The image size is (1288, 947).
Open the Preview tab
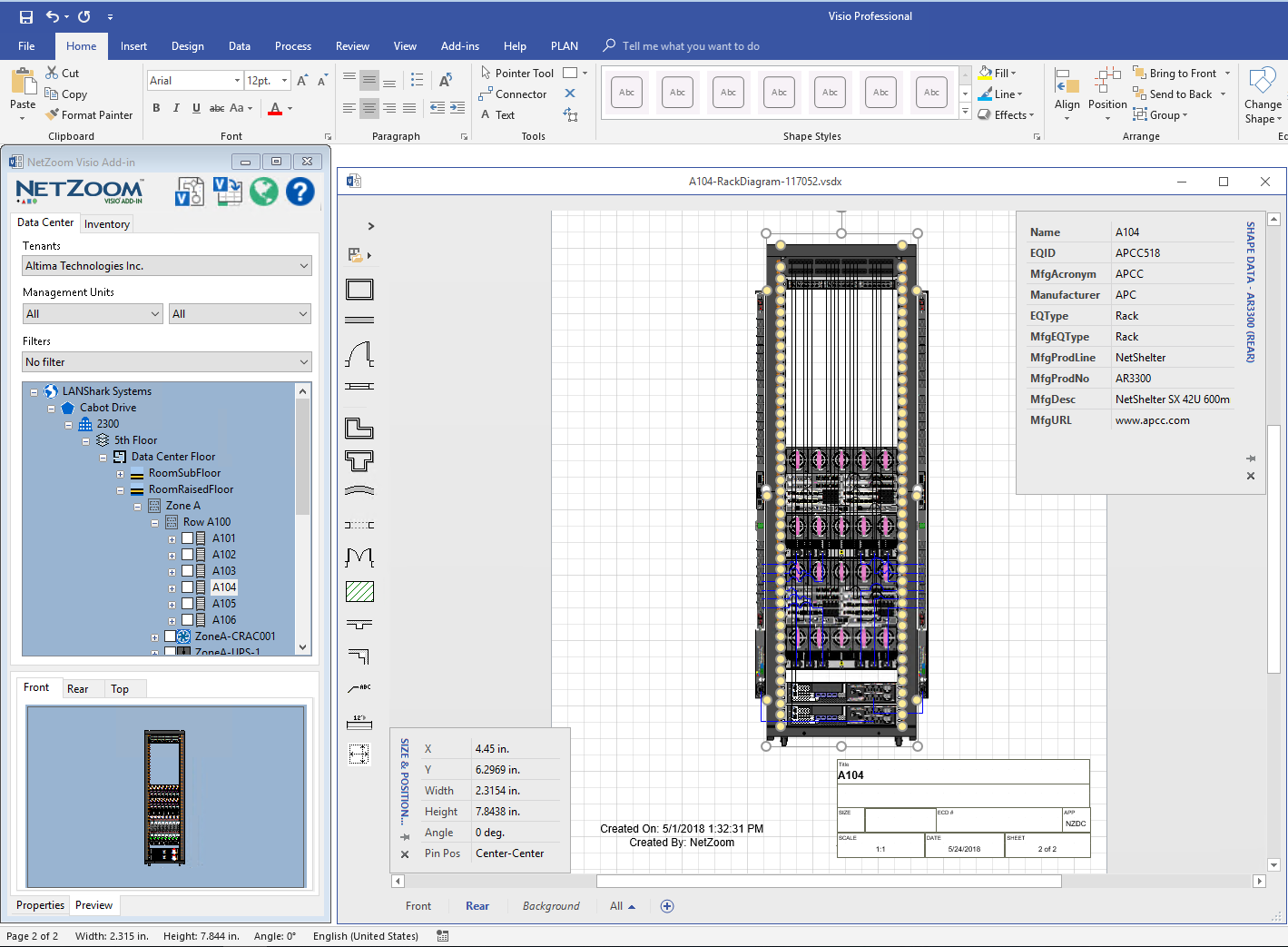tap(93, 905)
